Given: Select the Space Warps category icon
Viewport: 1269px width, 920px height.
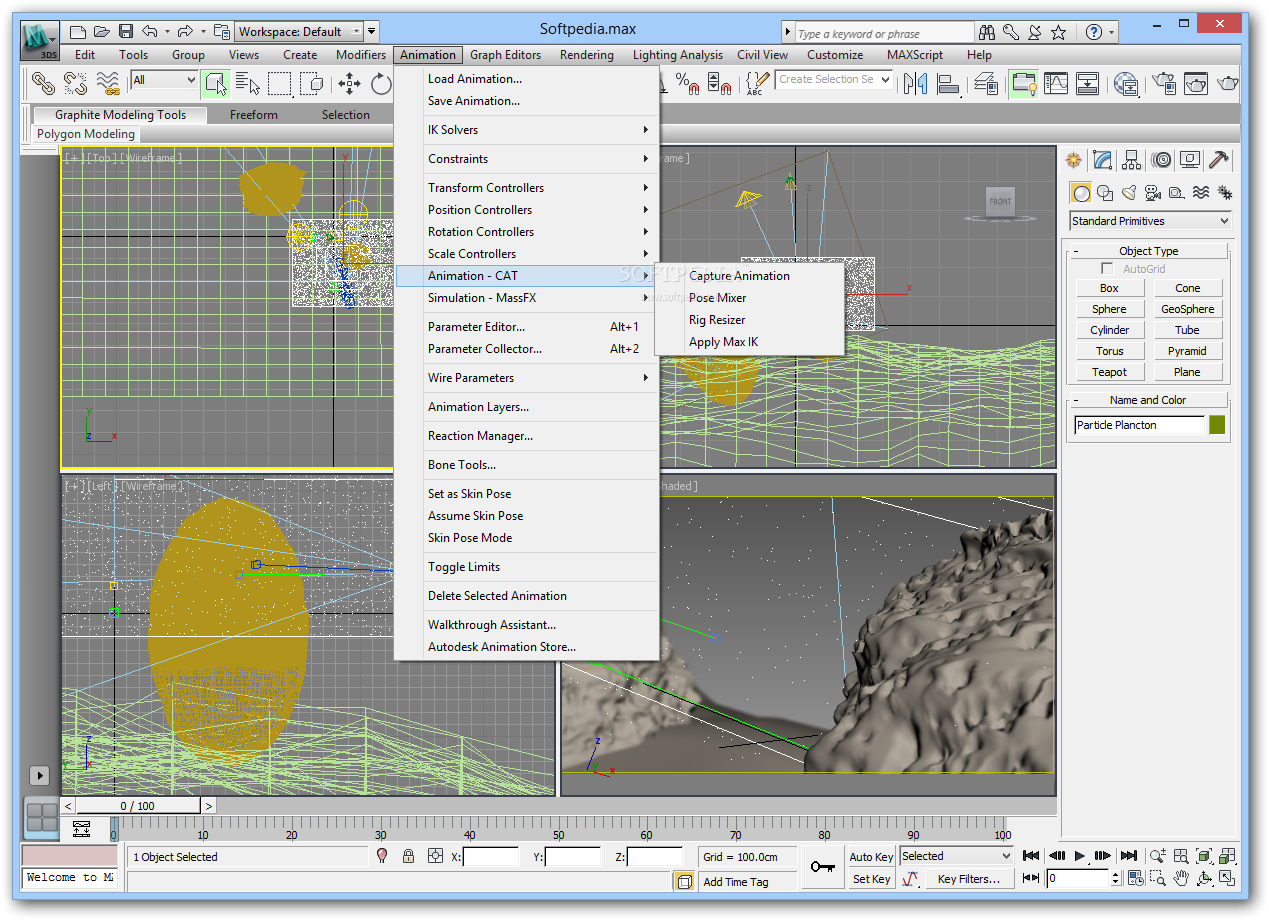Looking at the screenshot, I should 1201,193.
